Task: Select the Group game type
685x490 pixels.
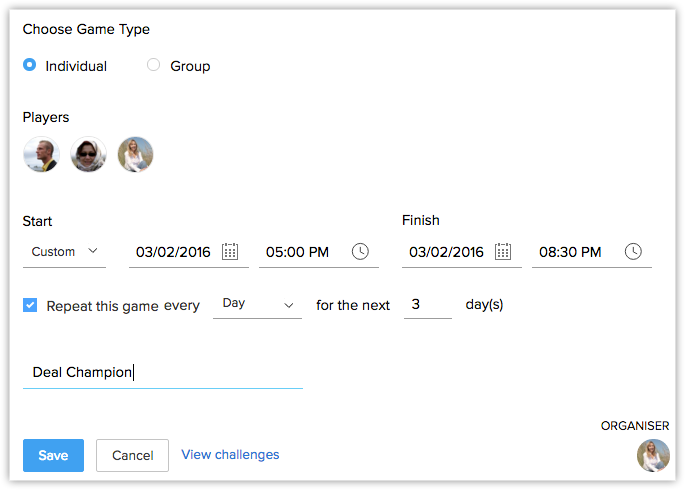Action: [x=153, y=65]
